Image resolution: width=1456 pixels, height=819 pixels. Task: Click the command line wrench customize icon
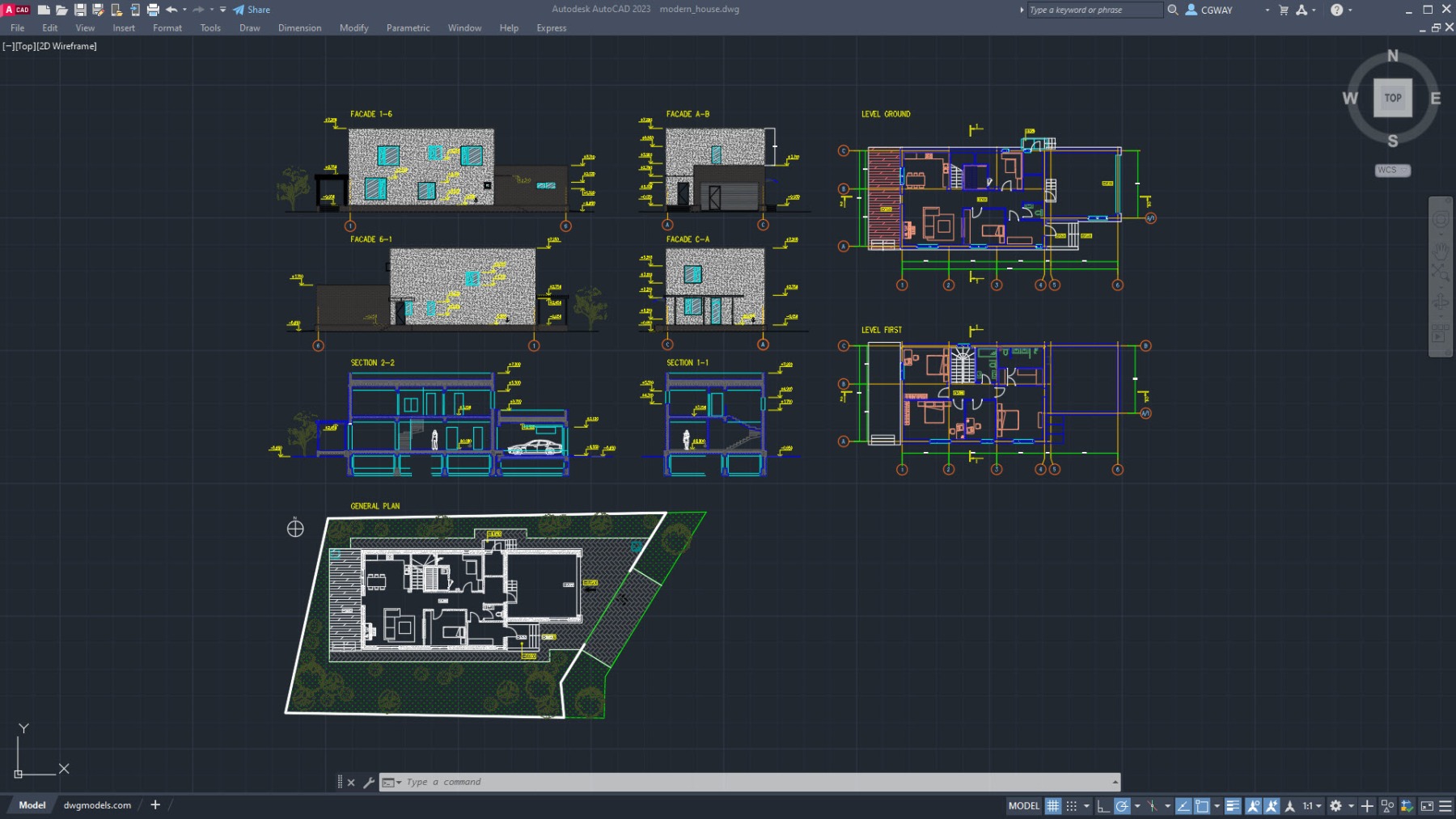click(369, 783)
